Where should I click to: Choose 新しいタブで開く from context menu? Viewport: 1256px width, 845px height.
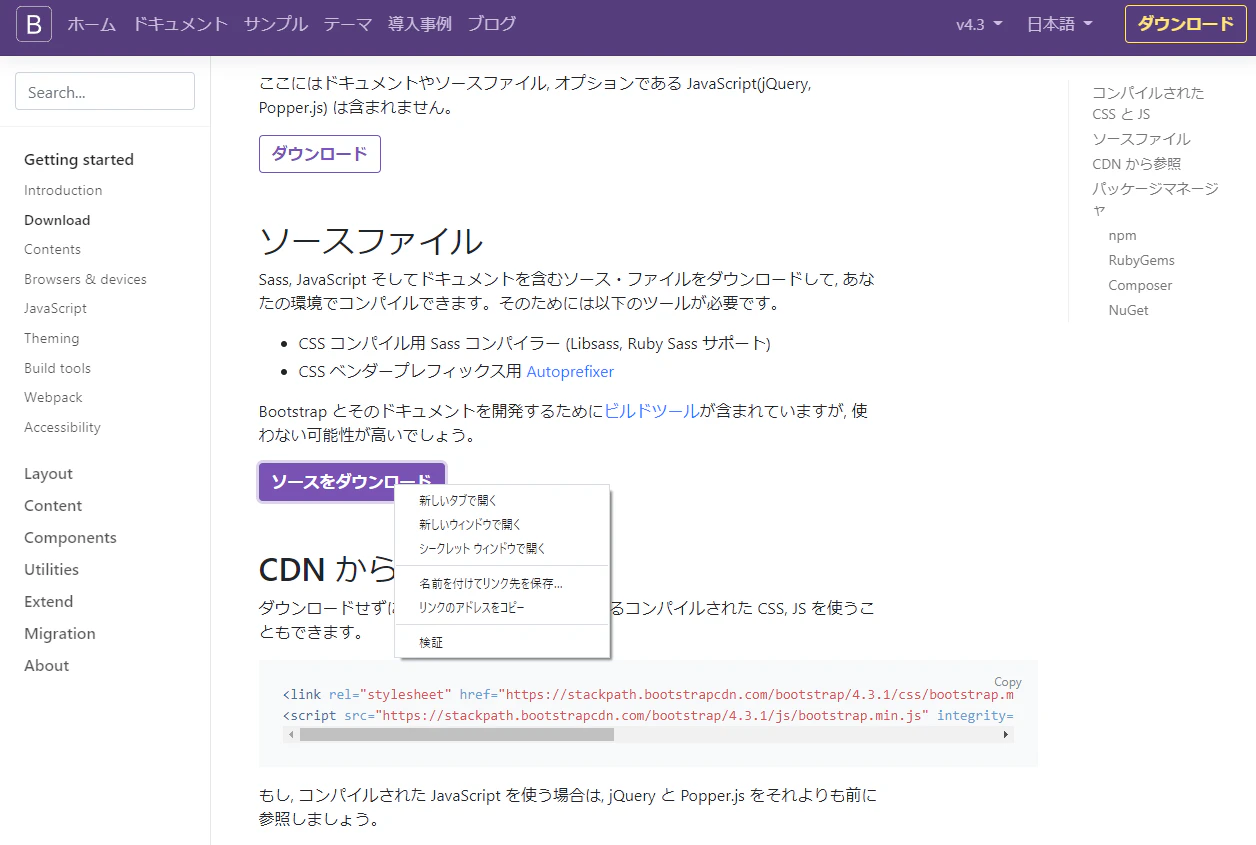[x=502, y=500]
